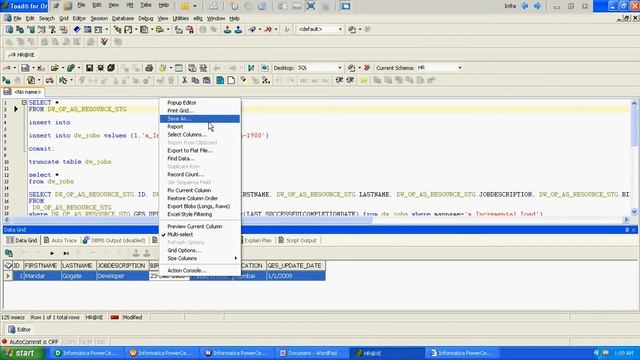Open the Session menu in menu bar
640x360 pixels.
pos(99,18)
